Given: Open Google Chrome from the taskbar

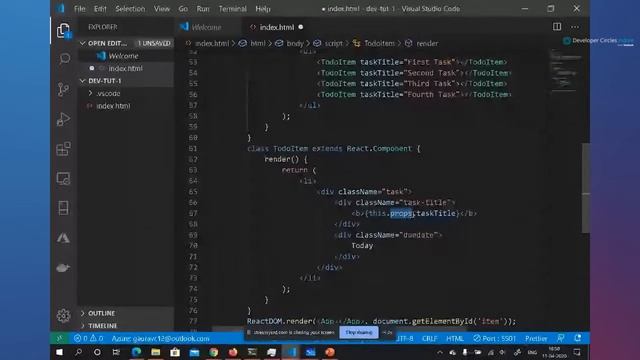Looking at the screenshot, I should click(213, 352).
